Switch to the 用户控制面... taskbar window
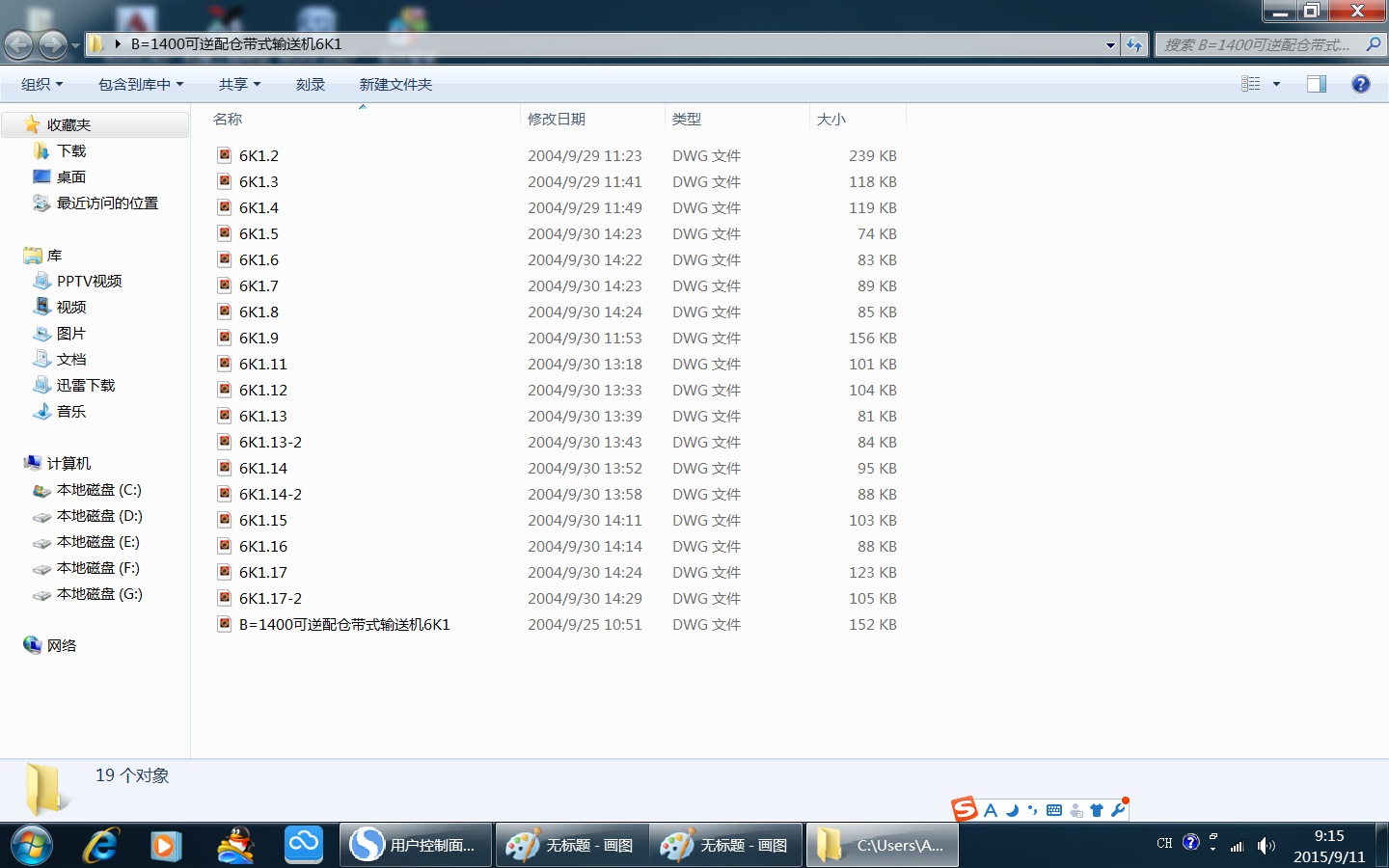1389x868 pixels. (x=416, y=846)
